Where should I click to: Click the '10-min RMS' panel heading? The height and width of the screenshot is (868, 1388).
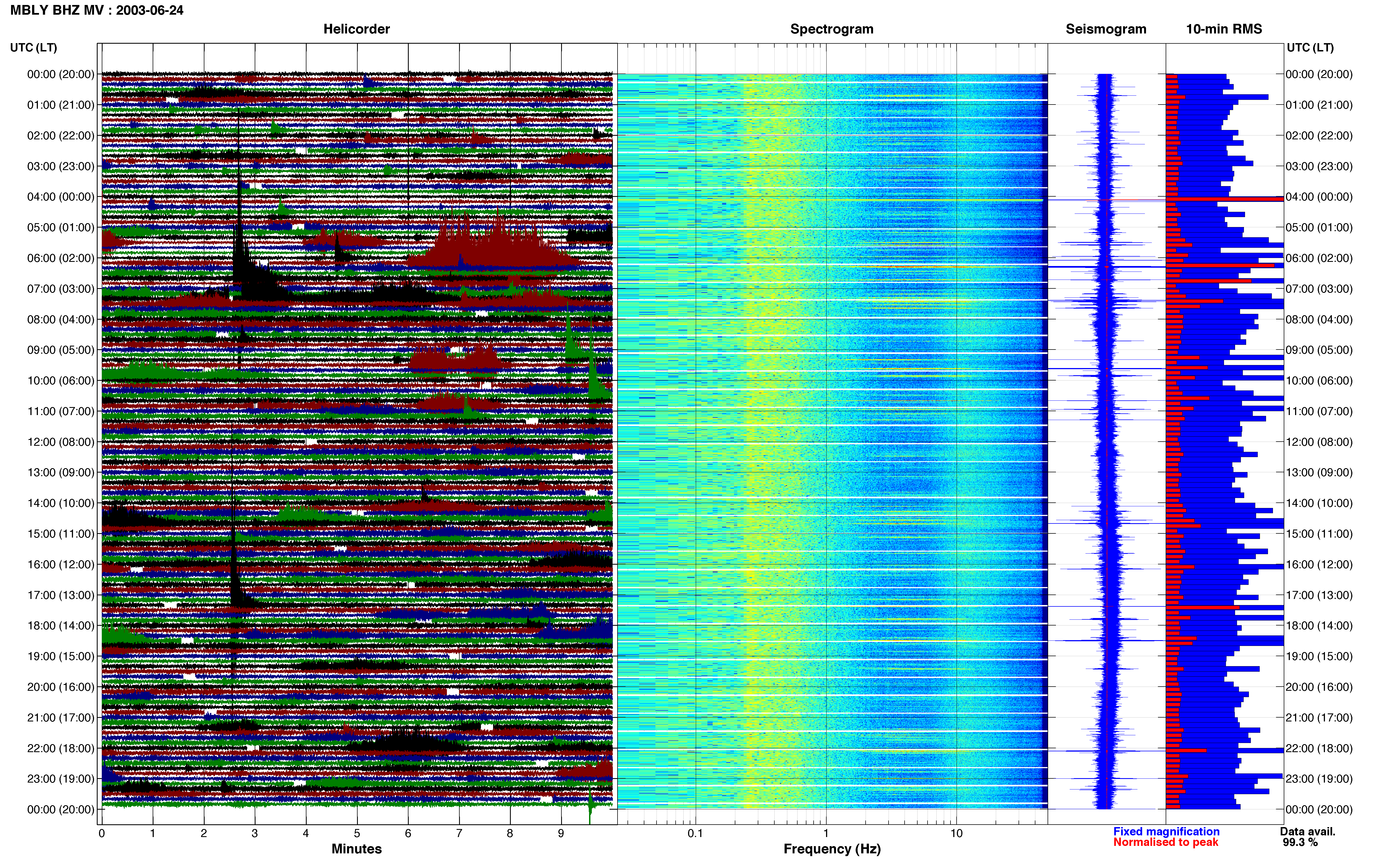[1224, 29]
